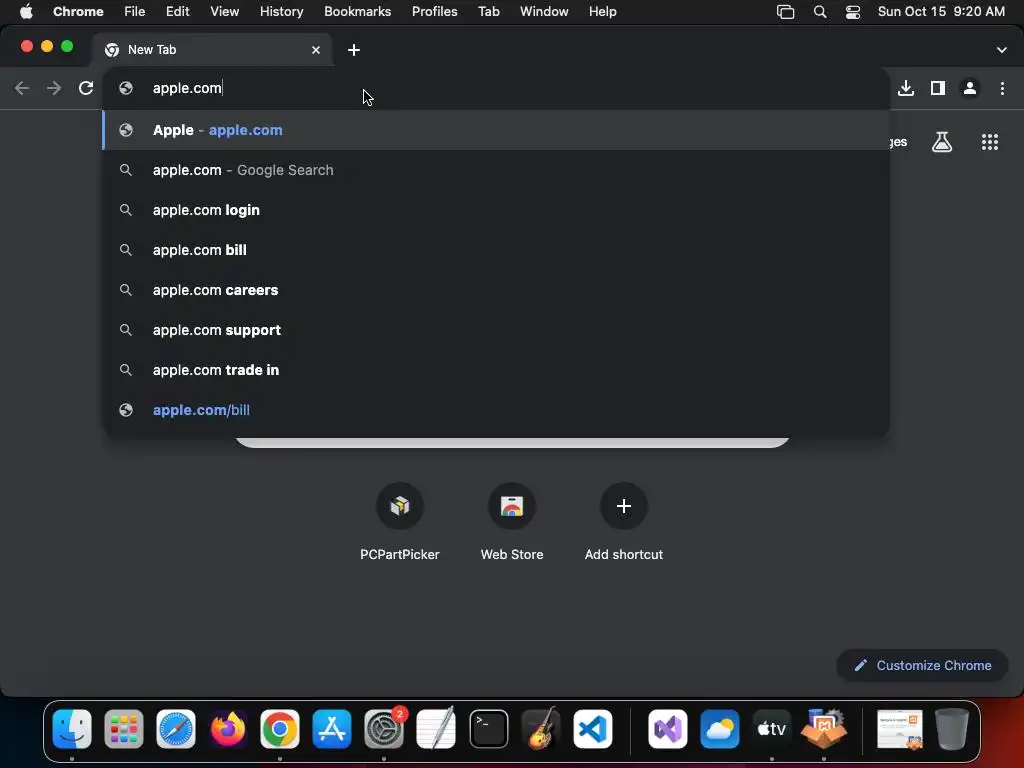
Task: Go forward with the forward arrow
Action: pos(54,88)
